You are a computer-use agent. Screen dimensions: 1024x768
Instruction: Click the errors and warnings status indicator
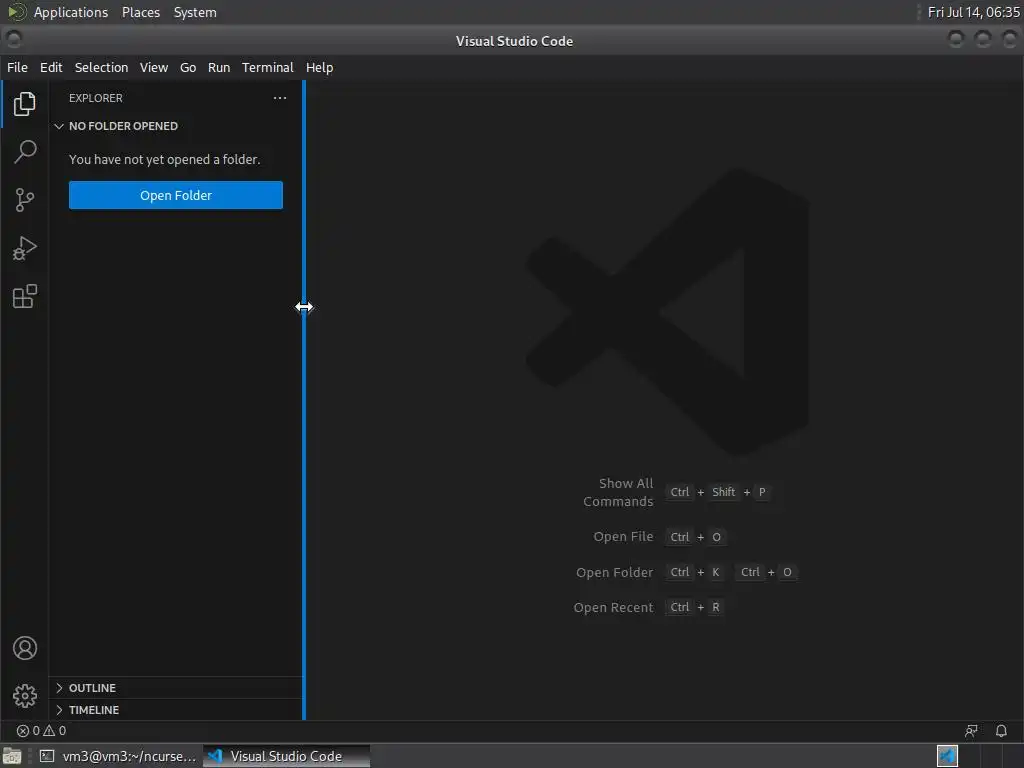41,731
